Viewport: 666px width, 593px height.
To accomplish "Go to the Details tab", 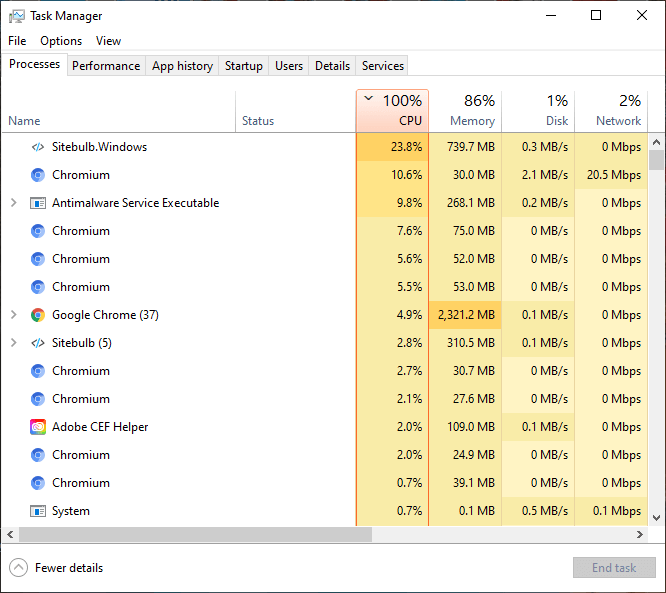I will 333,66.
